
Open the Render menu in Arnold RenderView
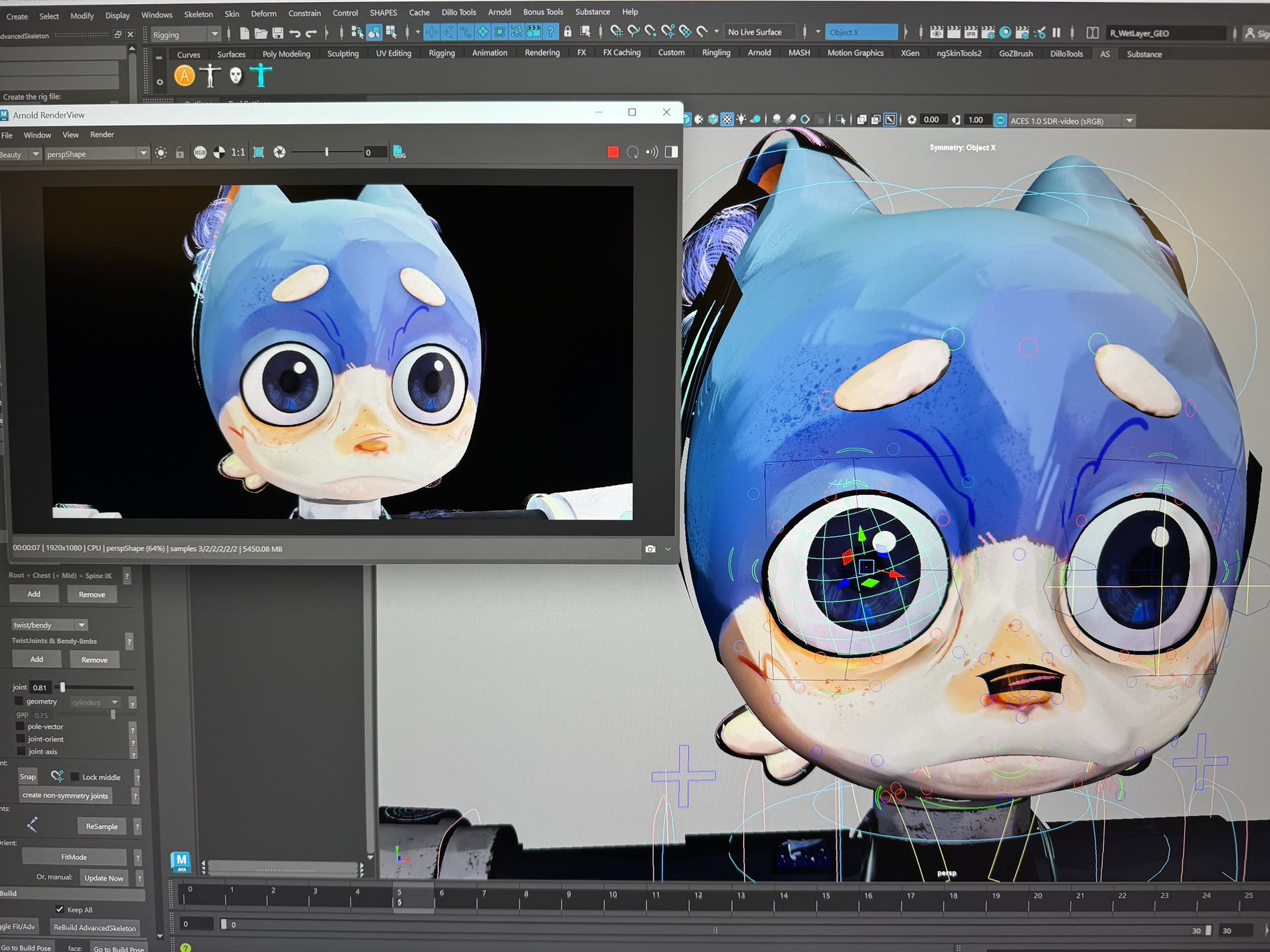click(x=102, y=134)
